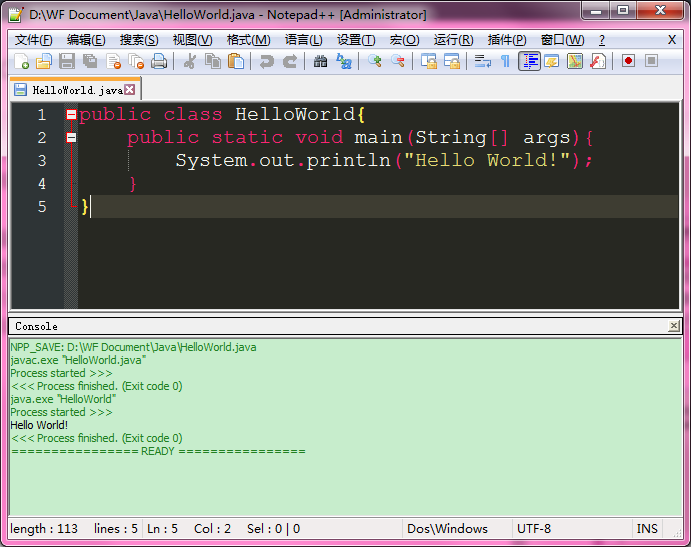
Task: Click the Print icon in toolbar
Action: [x=159, y=62]
